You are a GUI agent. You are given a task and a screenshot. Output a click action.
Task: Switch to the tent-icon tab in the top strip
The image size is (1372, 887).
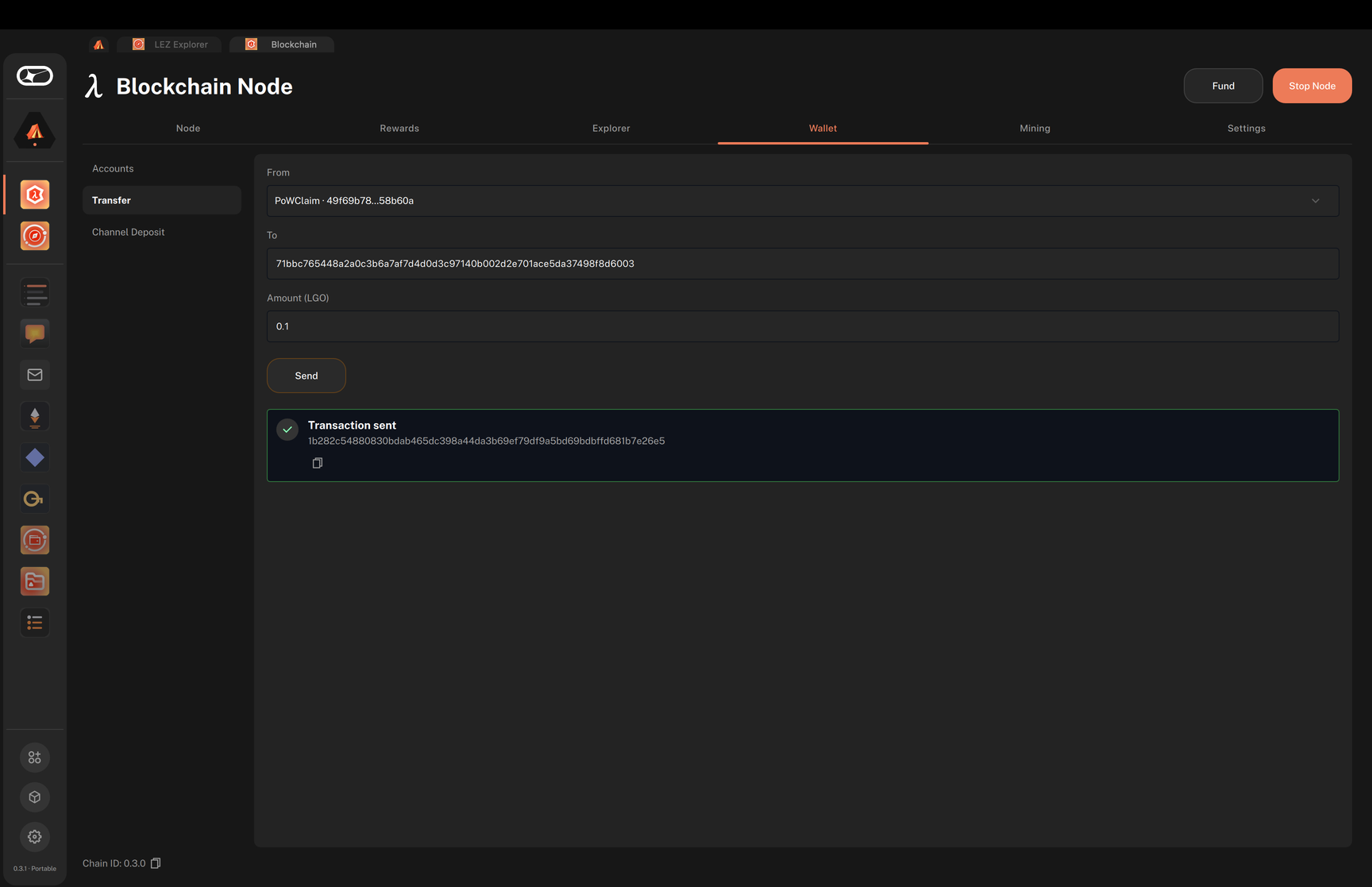point(98,44)
